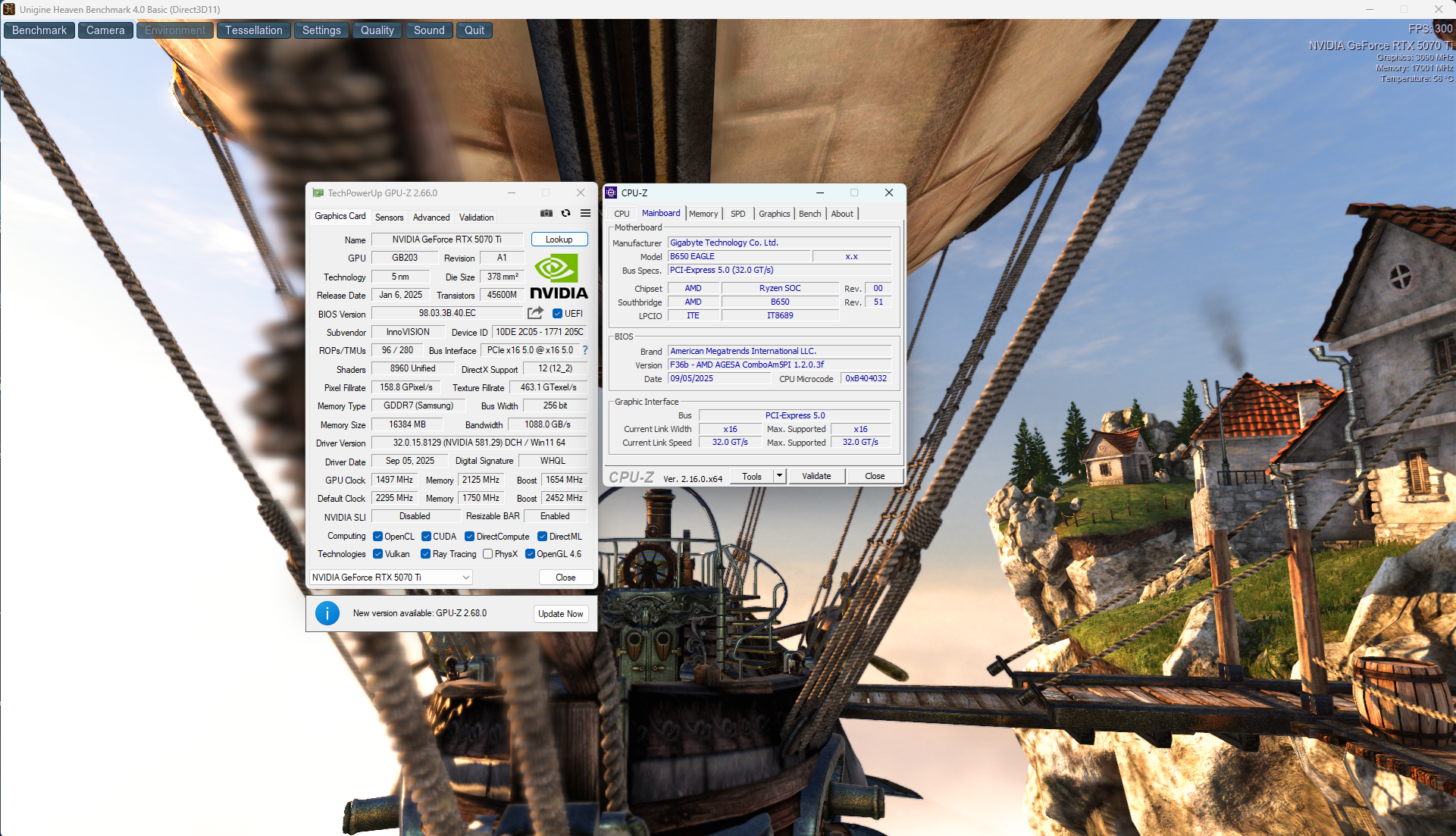Click the CPU-Z title bar app icon
1456x836 pixels.
coord(612,193)
